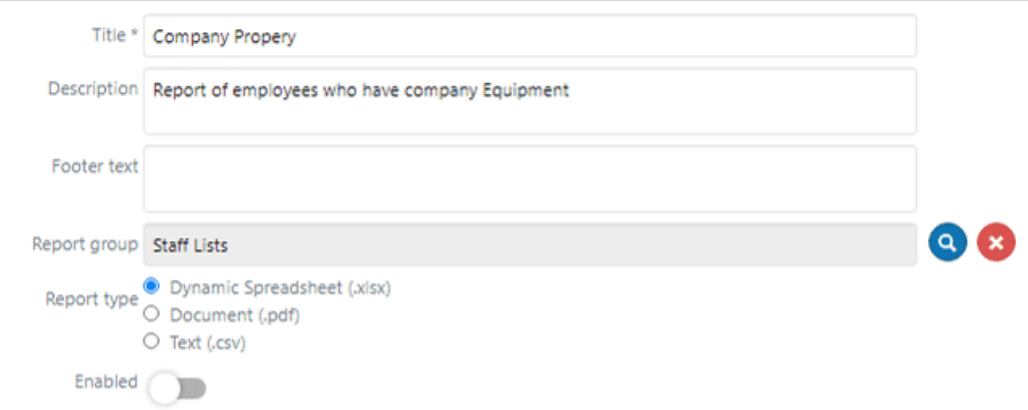Click the "Text (.csv)" label text

point(208,342)
